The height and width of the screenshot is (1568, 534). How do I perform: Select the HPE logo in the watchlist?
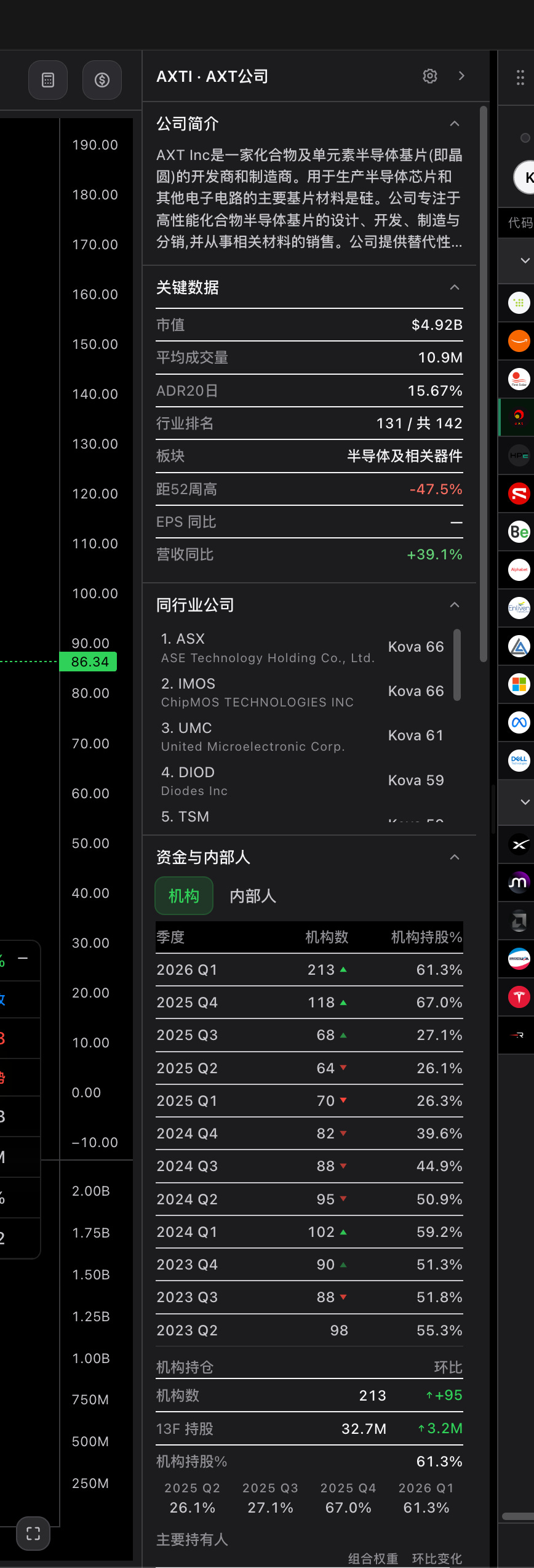pyautogui.click(x=519, y=455)
